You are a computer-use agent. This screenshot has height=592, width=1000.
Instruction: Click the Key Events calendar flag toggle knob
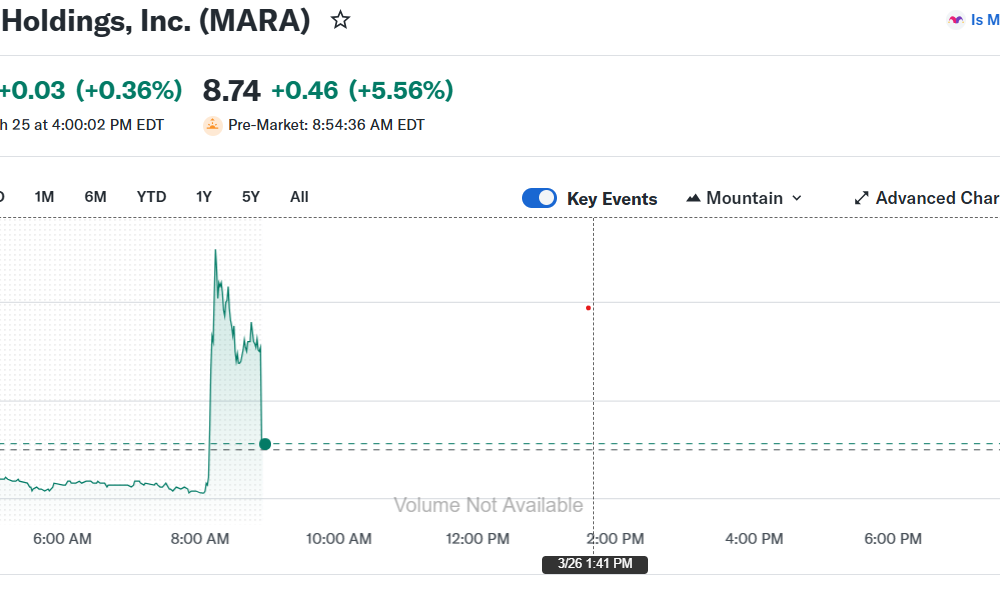[x=547, y=198]
